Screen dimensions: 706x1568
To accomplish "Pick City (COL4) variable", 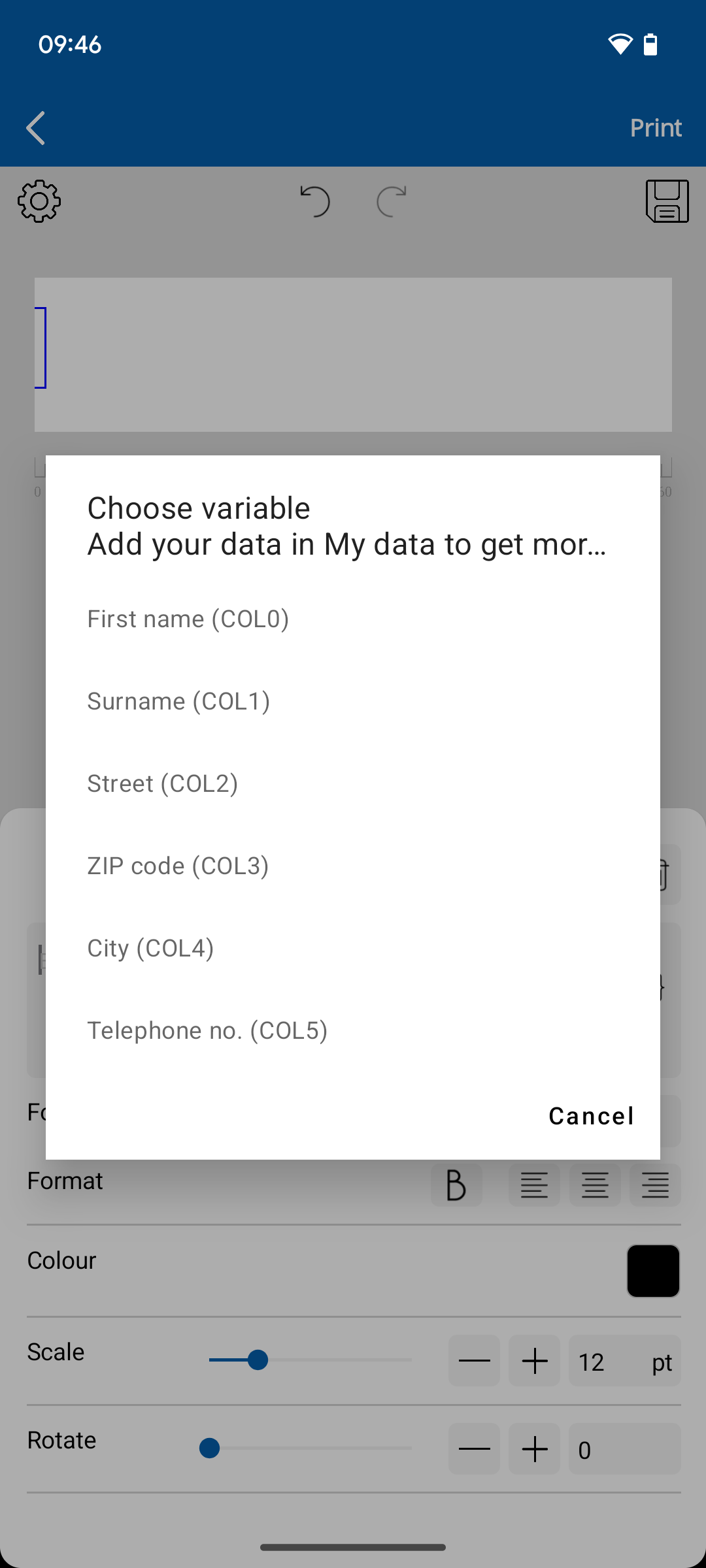I will point(151,948).
